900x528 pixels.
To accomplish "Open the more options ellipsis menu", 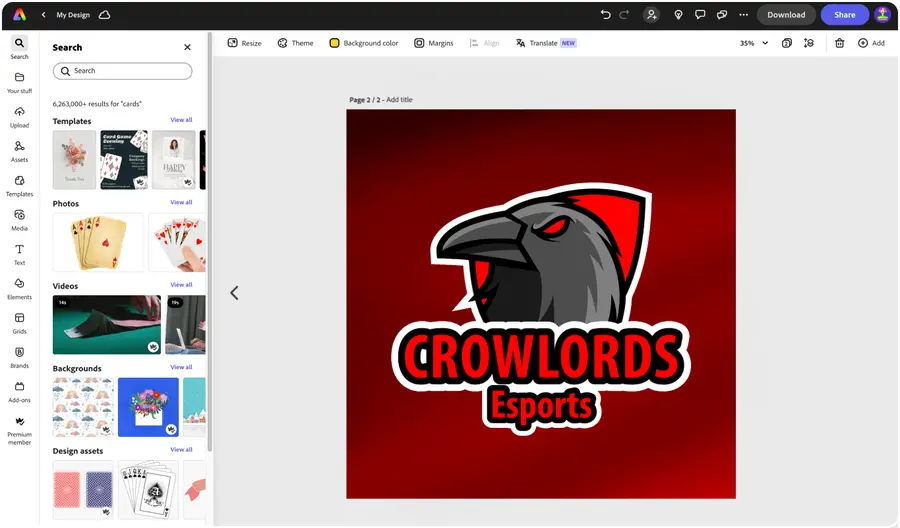I will [x=743, y=15].
